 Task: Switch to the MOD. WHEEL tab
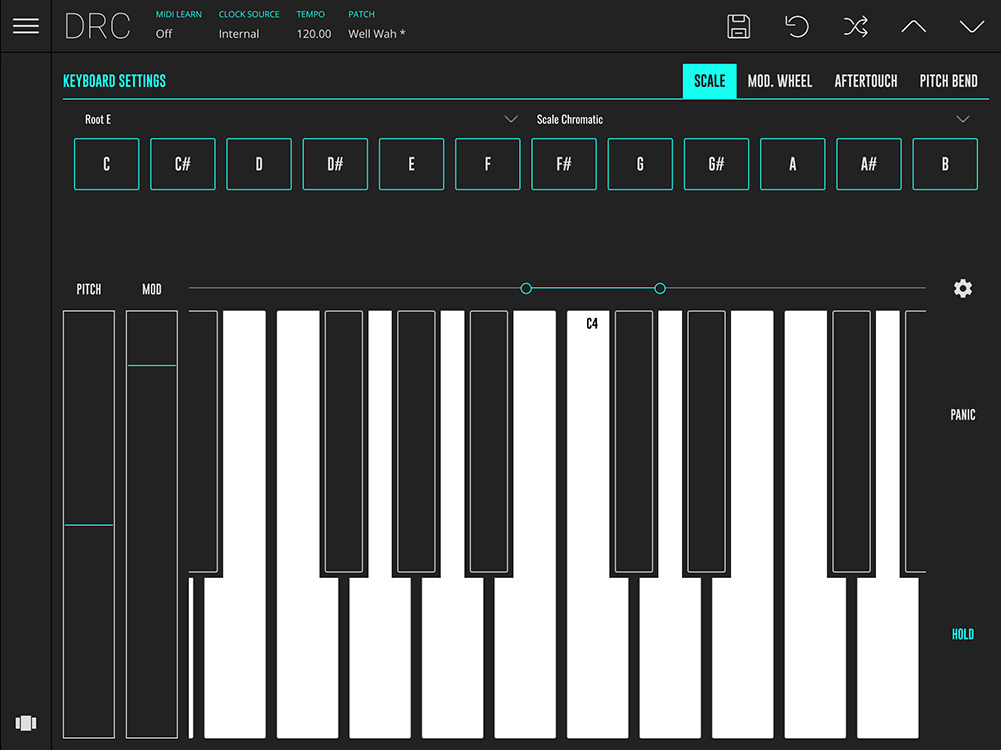(780, 81)
